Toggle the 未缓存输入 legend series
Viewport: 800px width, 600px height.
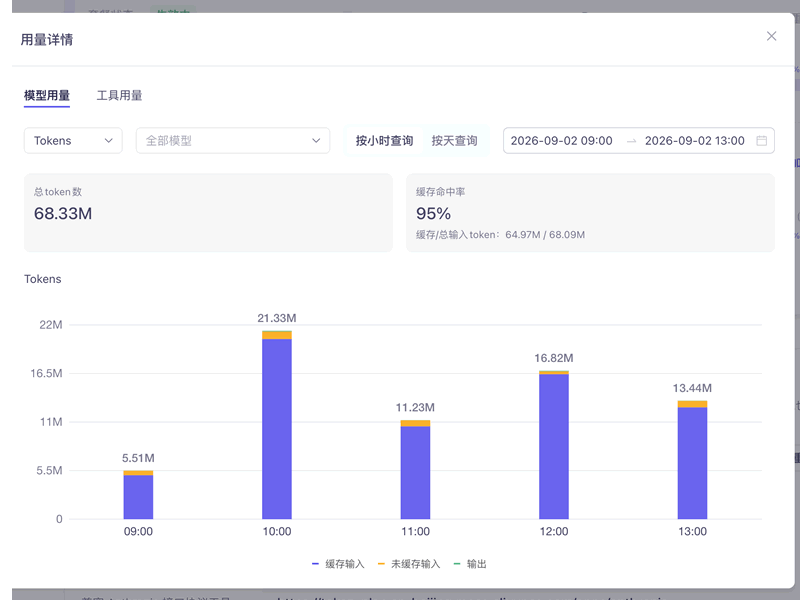[x=409, y=564]
